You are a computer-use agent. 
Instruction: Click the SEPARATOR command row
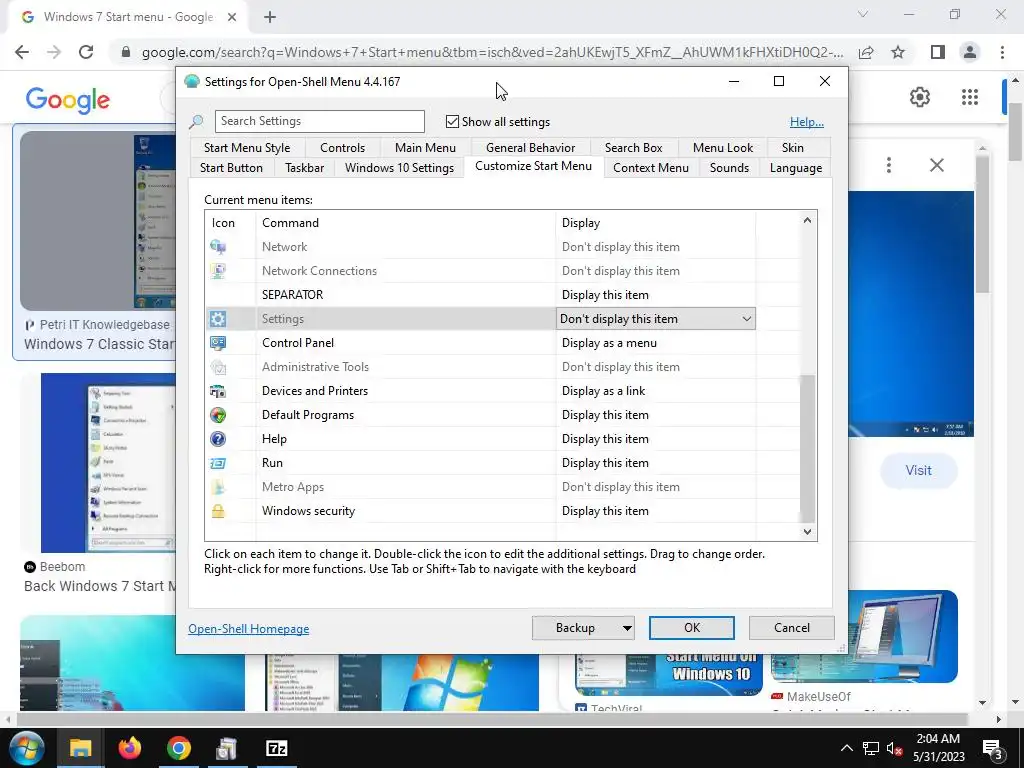503,295
